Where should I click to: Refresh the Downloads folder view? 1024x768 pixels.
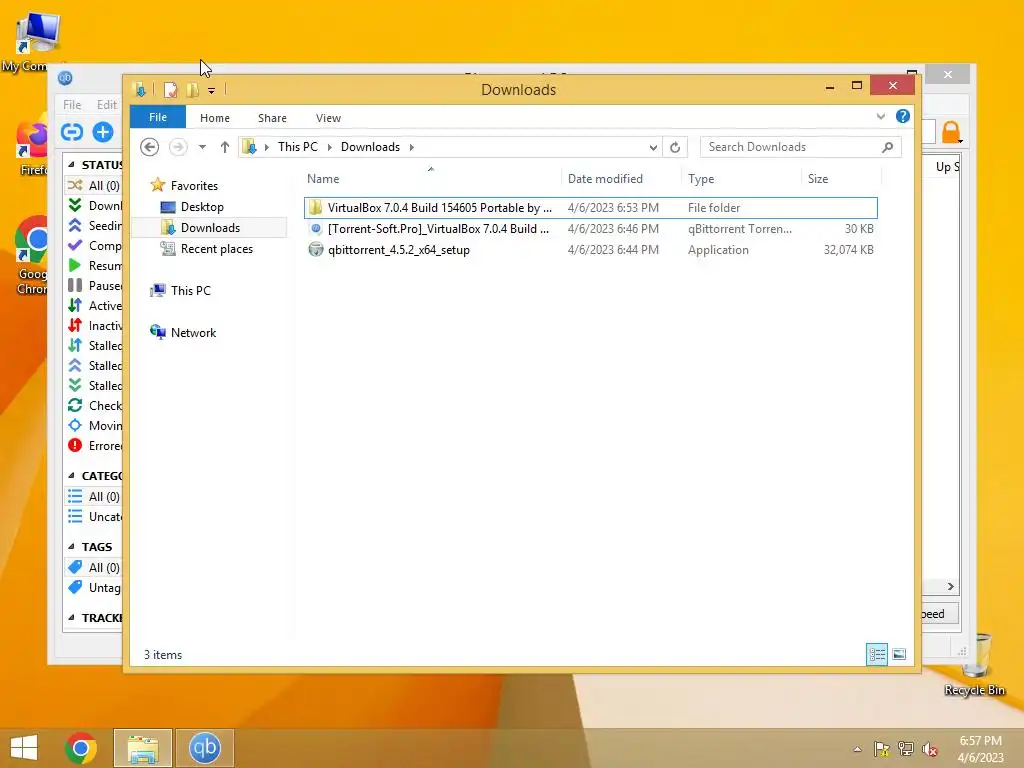[x=675, y=148]
